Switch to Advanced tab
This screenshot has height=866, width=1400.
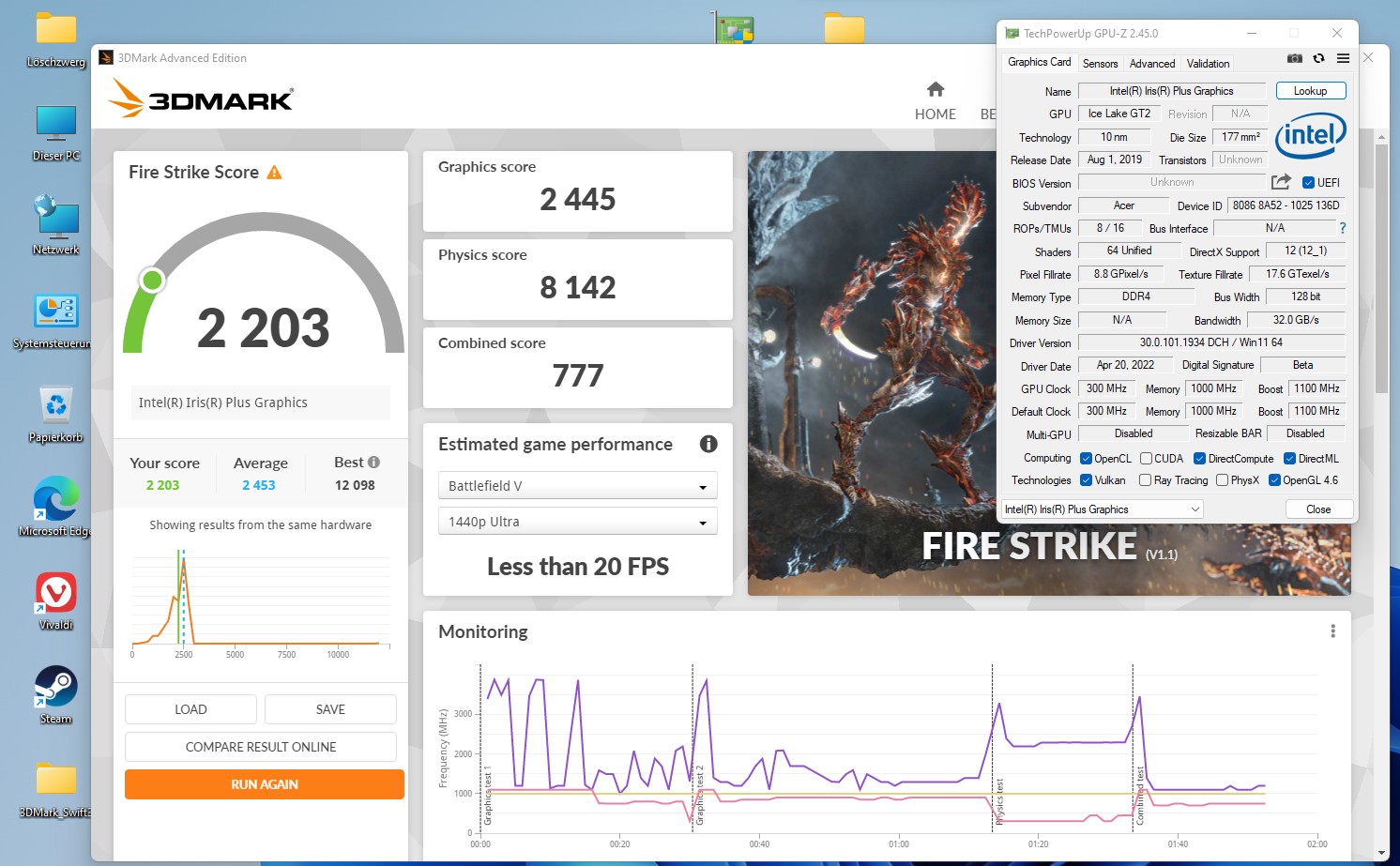1151,64
